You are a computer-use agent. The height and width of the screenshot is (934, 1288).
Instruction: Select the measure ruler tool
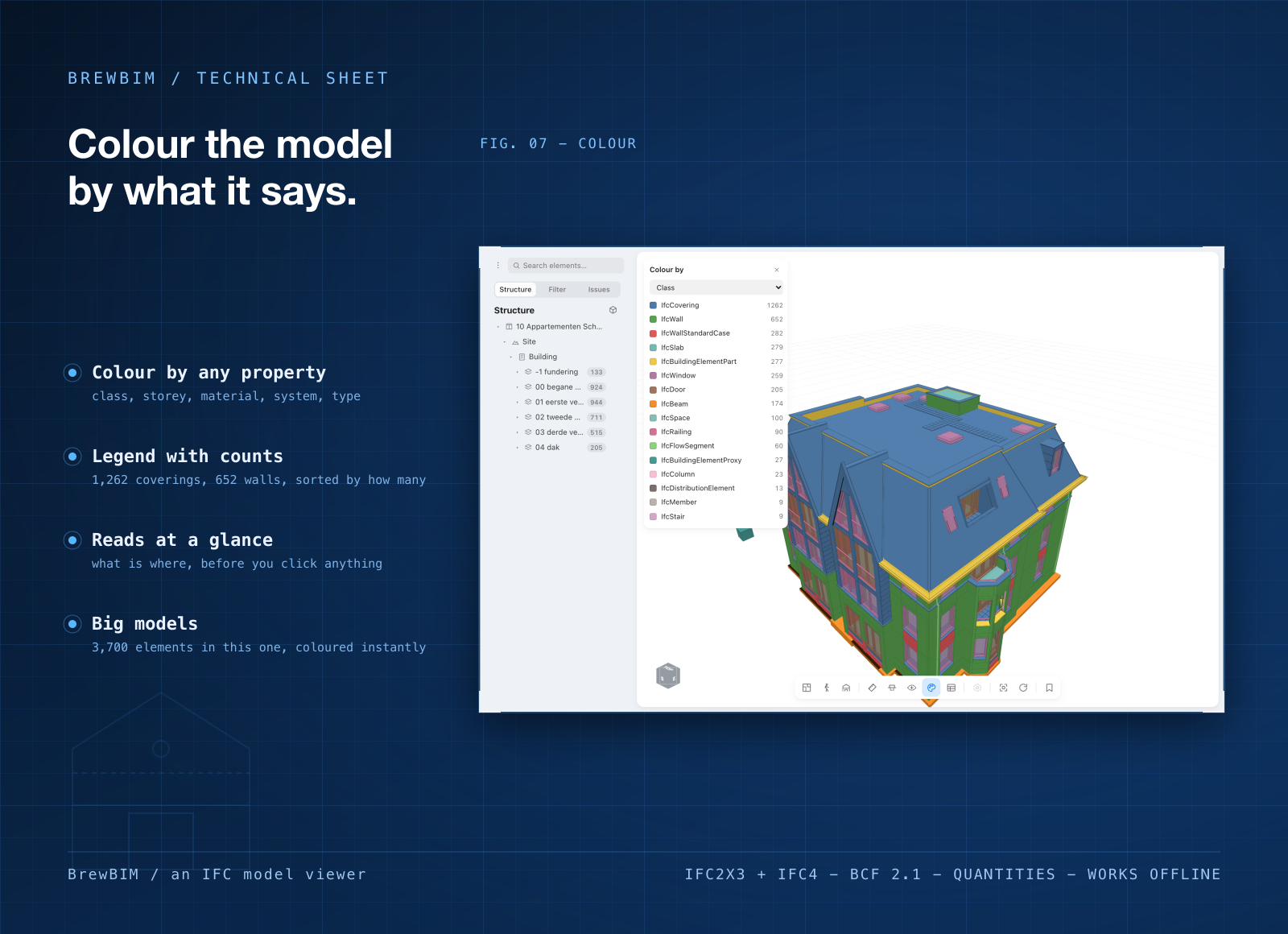pyautogui.click(x=872, y=688)
